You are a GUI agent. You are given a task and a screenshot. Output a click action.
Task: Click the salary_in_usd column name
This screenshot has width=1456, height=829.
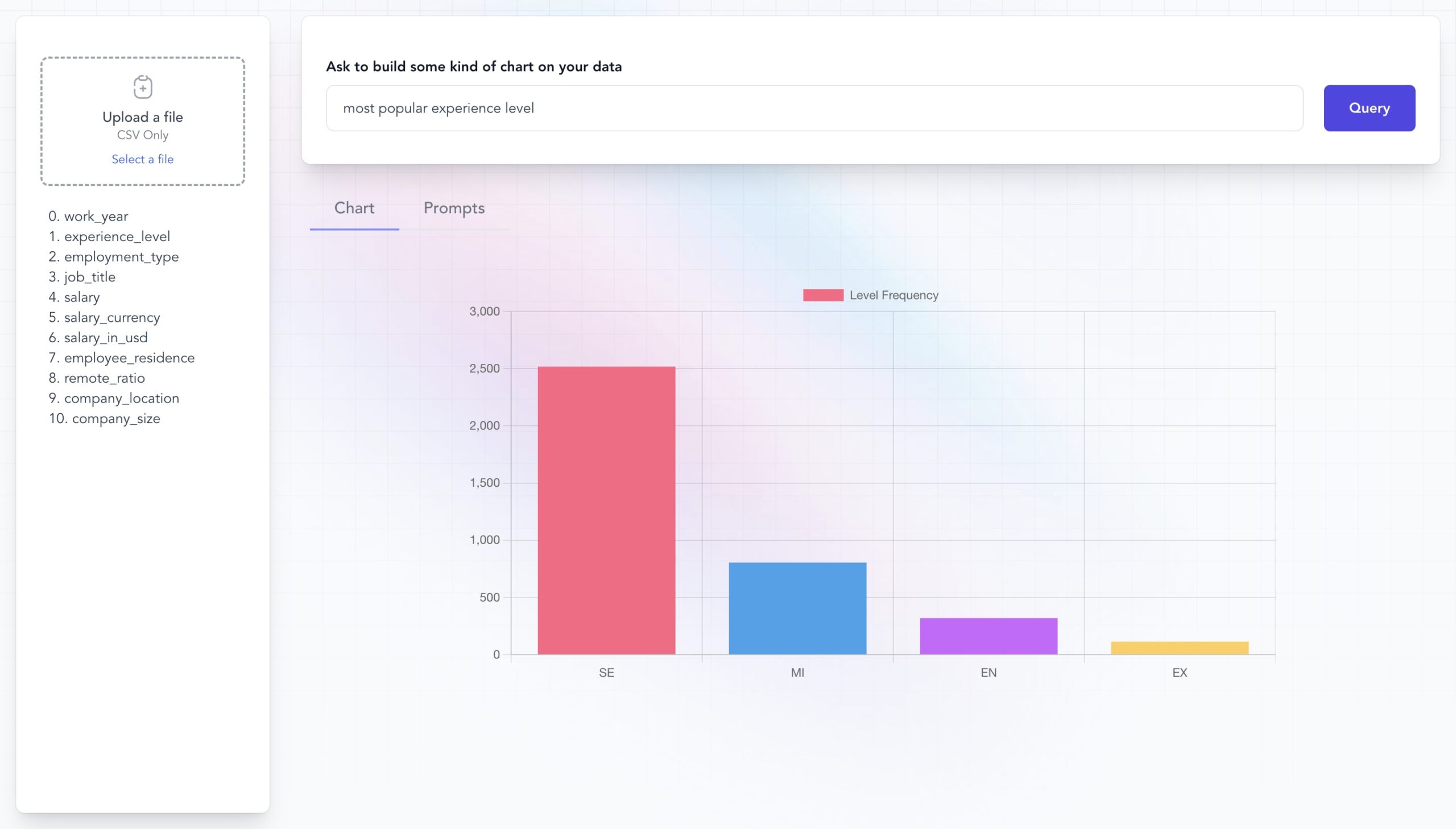pyautogui.click(x=106, y=338)
